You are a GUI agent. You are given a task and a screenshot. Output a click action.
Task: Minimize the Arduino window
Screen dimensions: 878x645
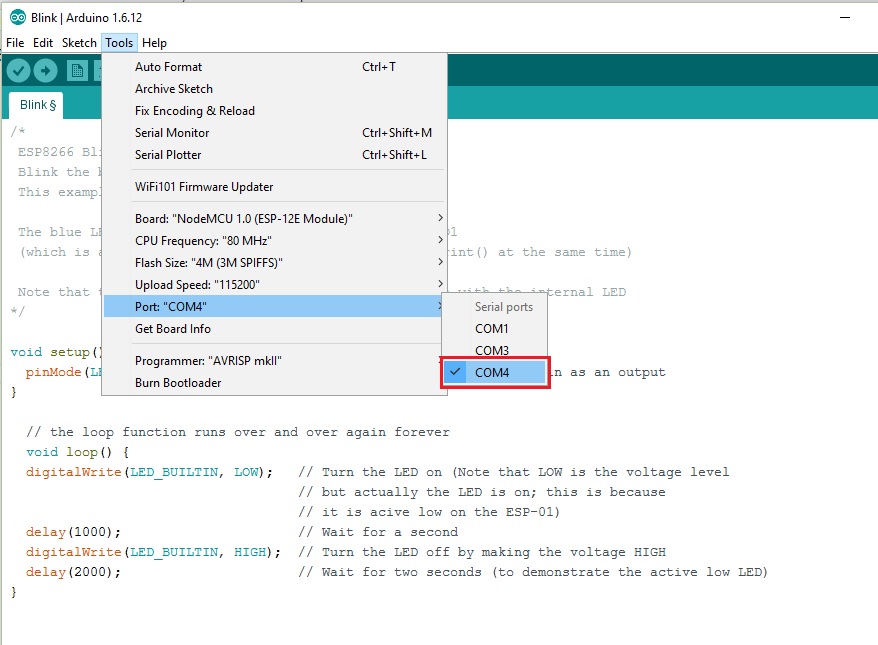point(845,18)
